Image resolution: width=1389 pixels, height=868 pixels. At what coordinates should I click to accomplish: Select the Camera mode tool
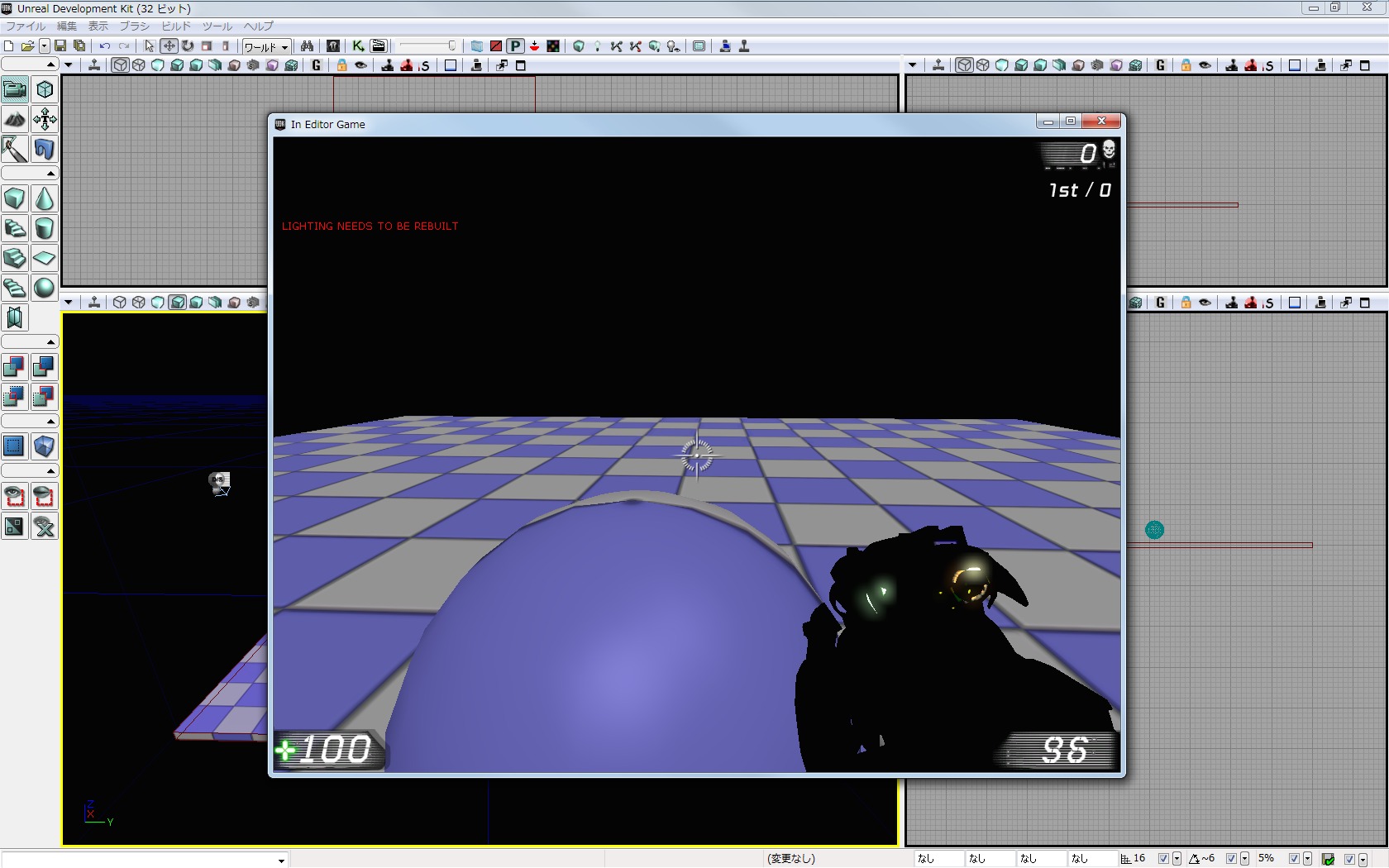(x=15, y=89)
